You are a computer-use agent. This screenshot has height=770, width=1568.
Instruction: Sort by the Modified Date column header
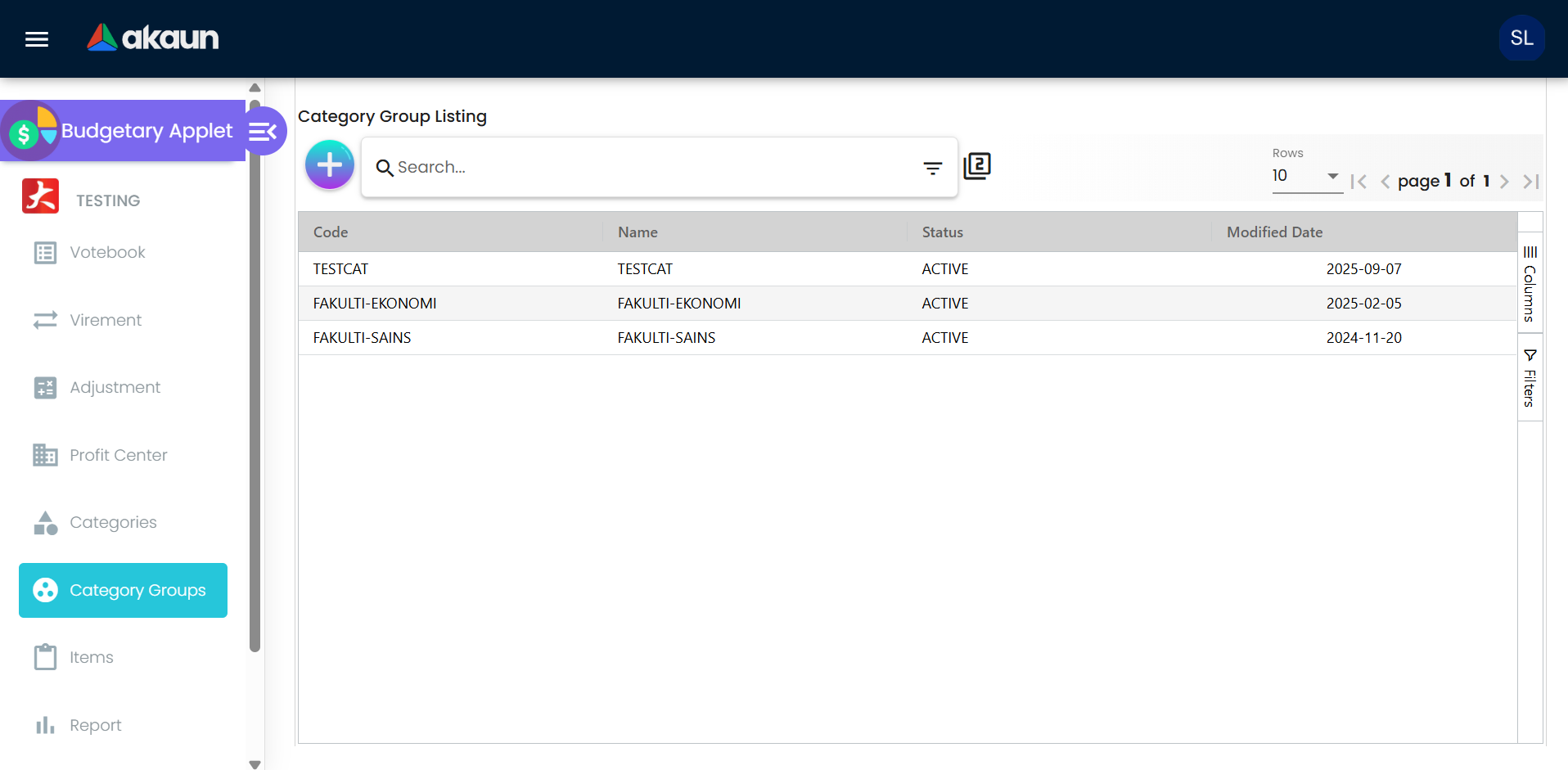1274,232
